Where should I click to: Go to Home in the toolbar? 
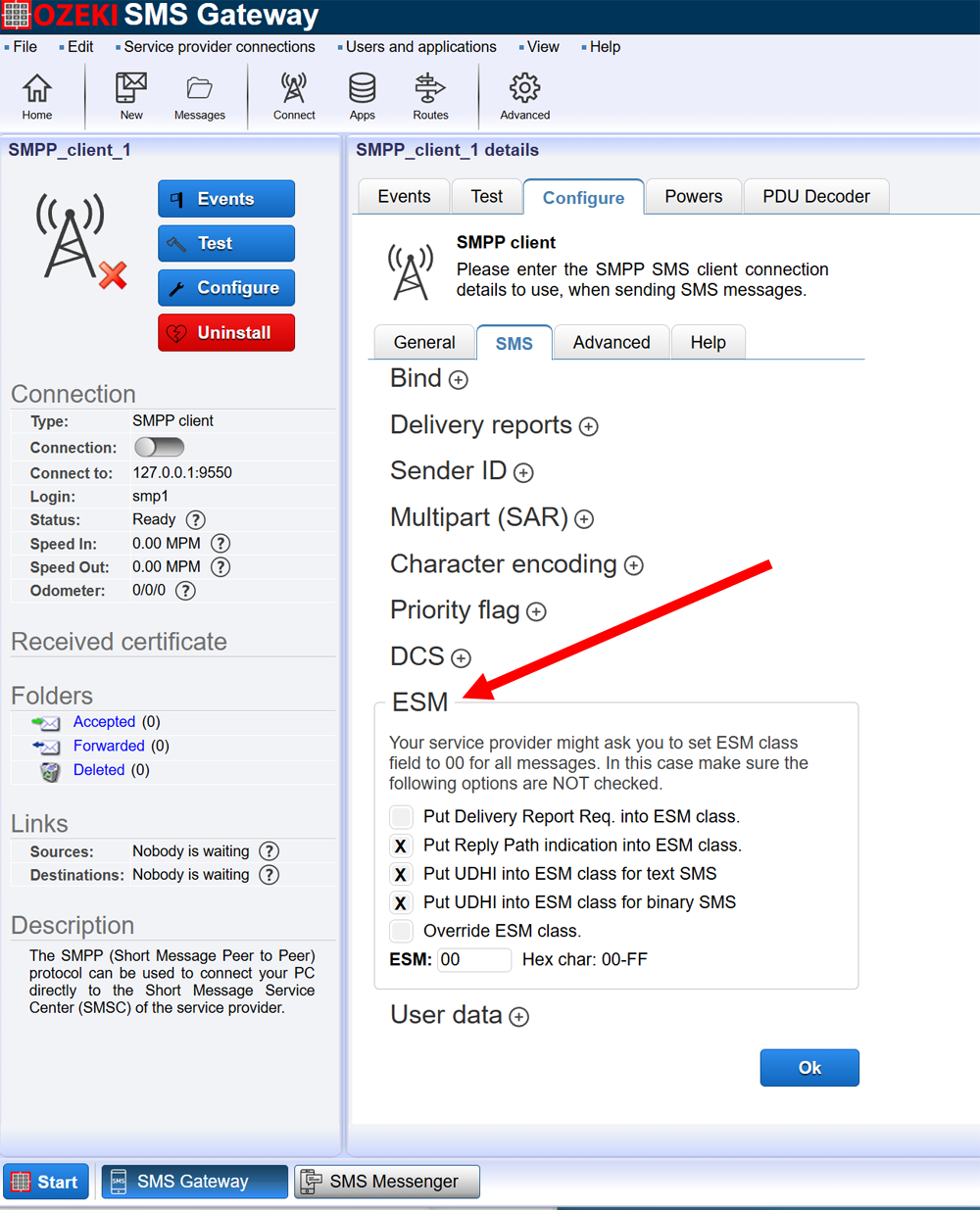point(37,96)
